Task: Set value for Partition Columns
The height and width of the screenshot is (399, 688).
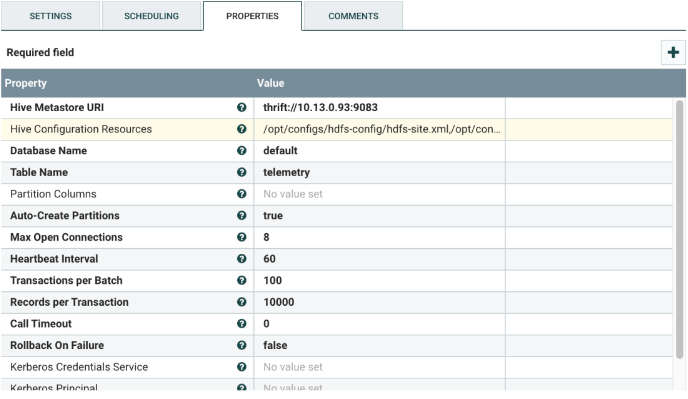Action: [380, 194]
